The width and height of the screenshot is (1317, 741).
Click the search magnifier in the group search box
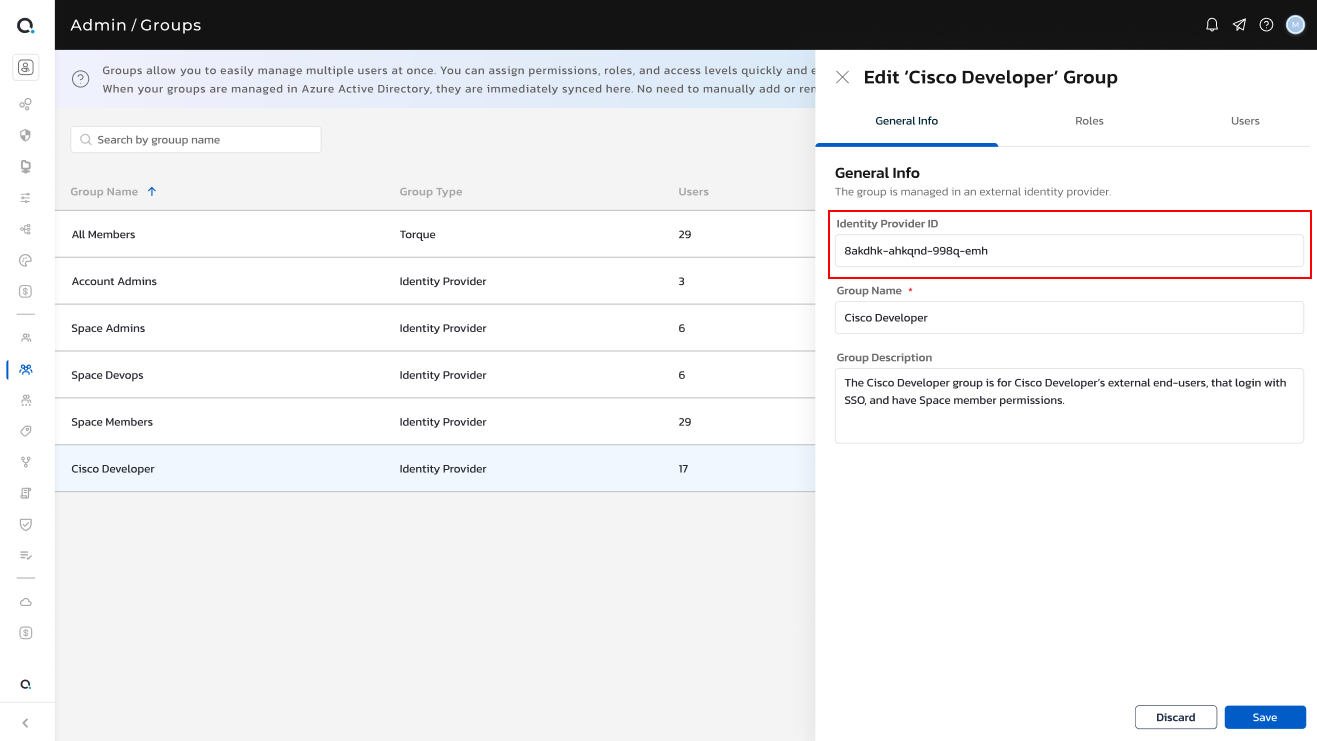pos(86,139)
